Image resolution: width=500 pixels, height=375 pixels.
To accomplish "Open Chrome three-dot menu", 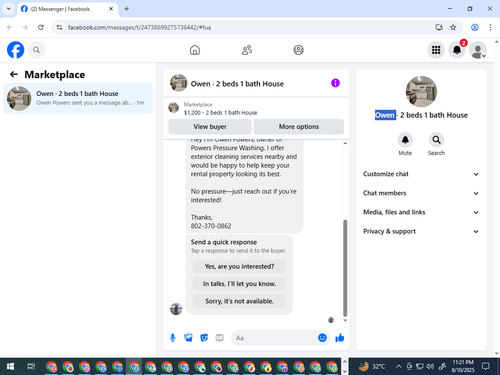I will (x=490, y=27).
